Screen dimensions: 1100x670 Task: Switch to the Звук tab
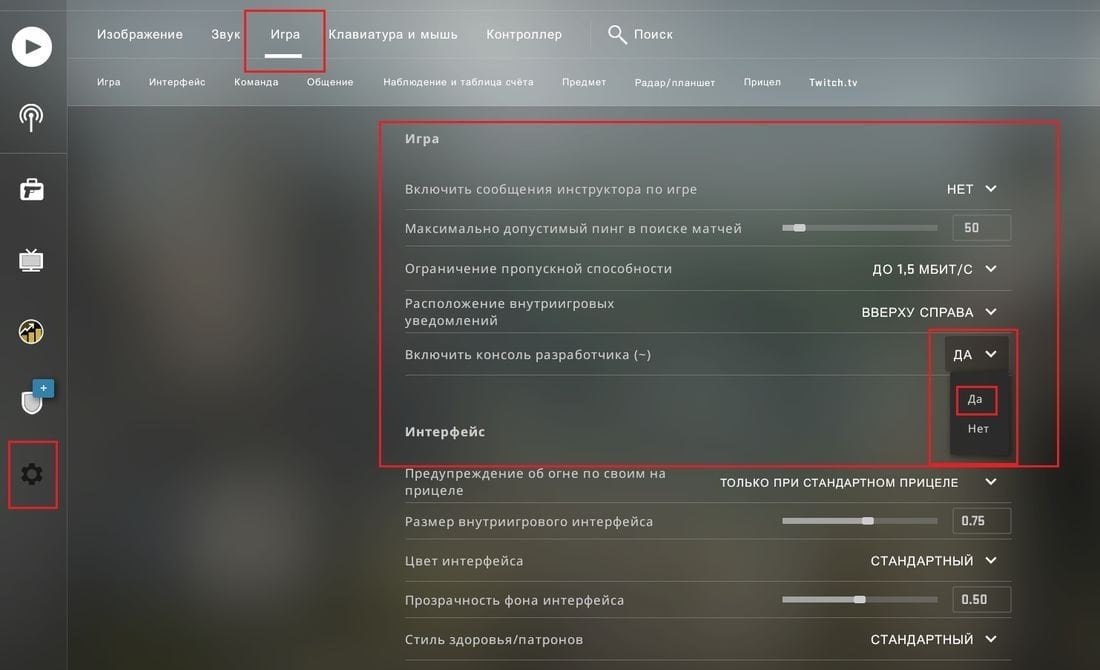pos(226,34)
